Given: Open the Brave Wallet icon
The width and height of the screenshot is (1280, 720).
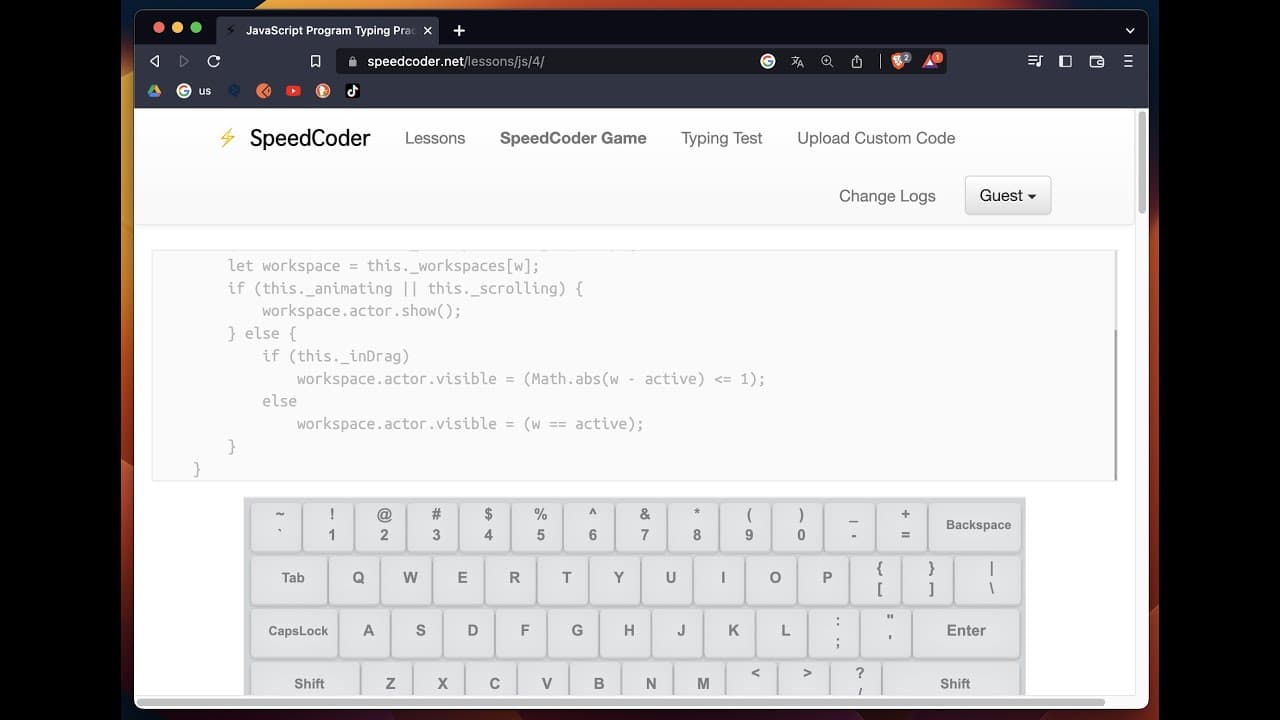Looking at the screenshot, I should (1097, 61).
